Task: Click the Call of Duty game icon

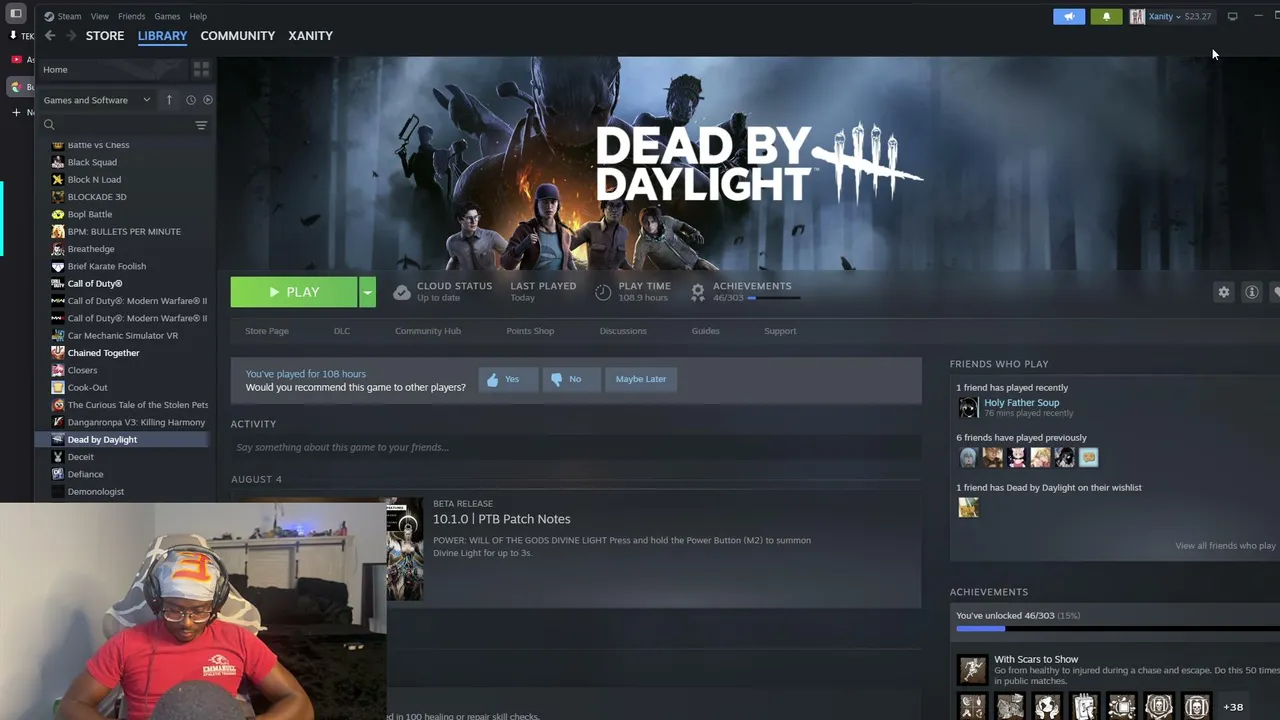Action: coord(58,283)
